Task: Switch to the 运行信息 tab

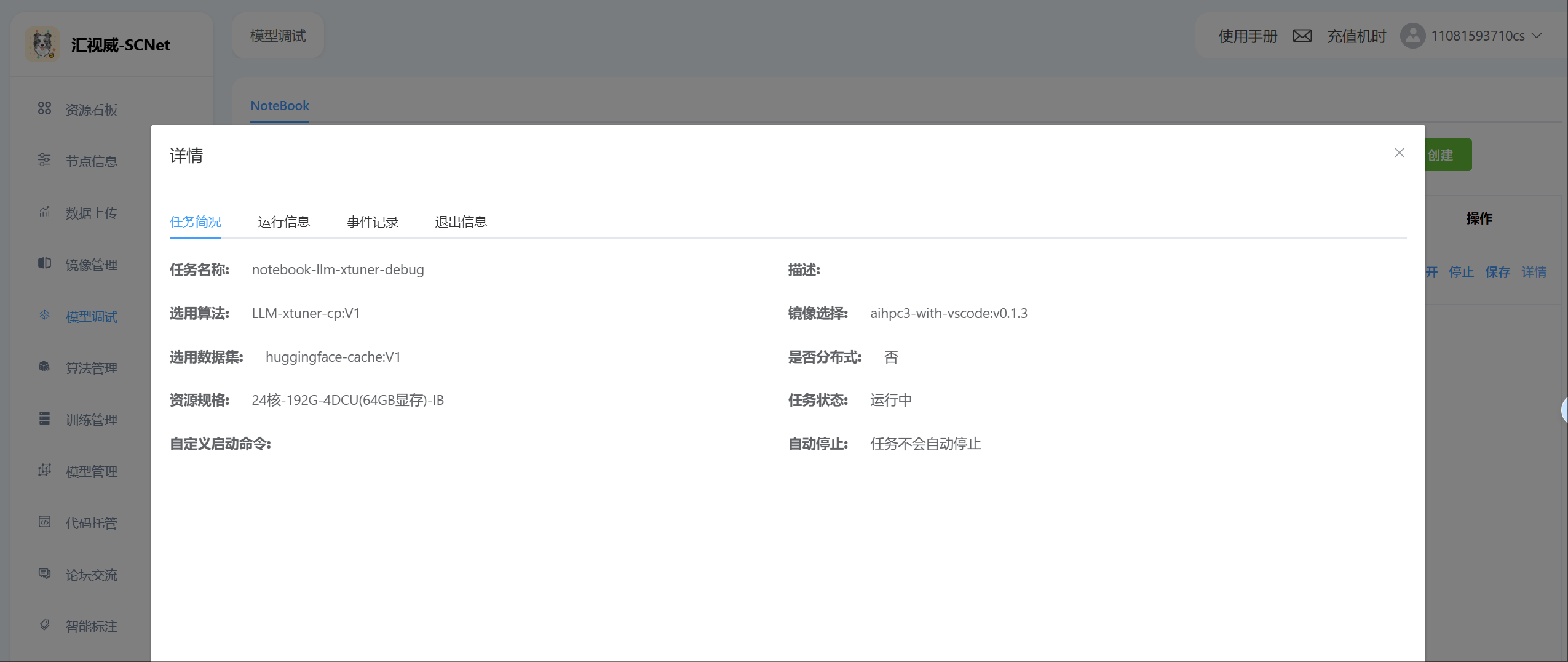Action: coord(283,221)
